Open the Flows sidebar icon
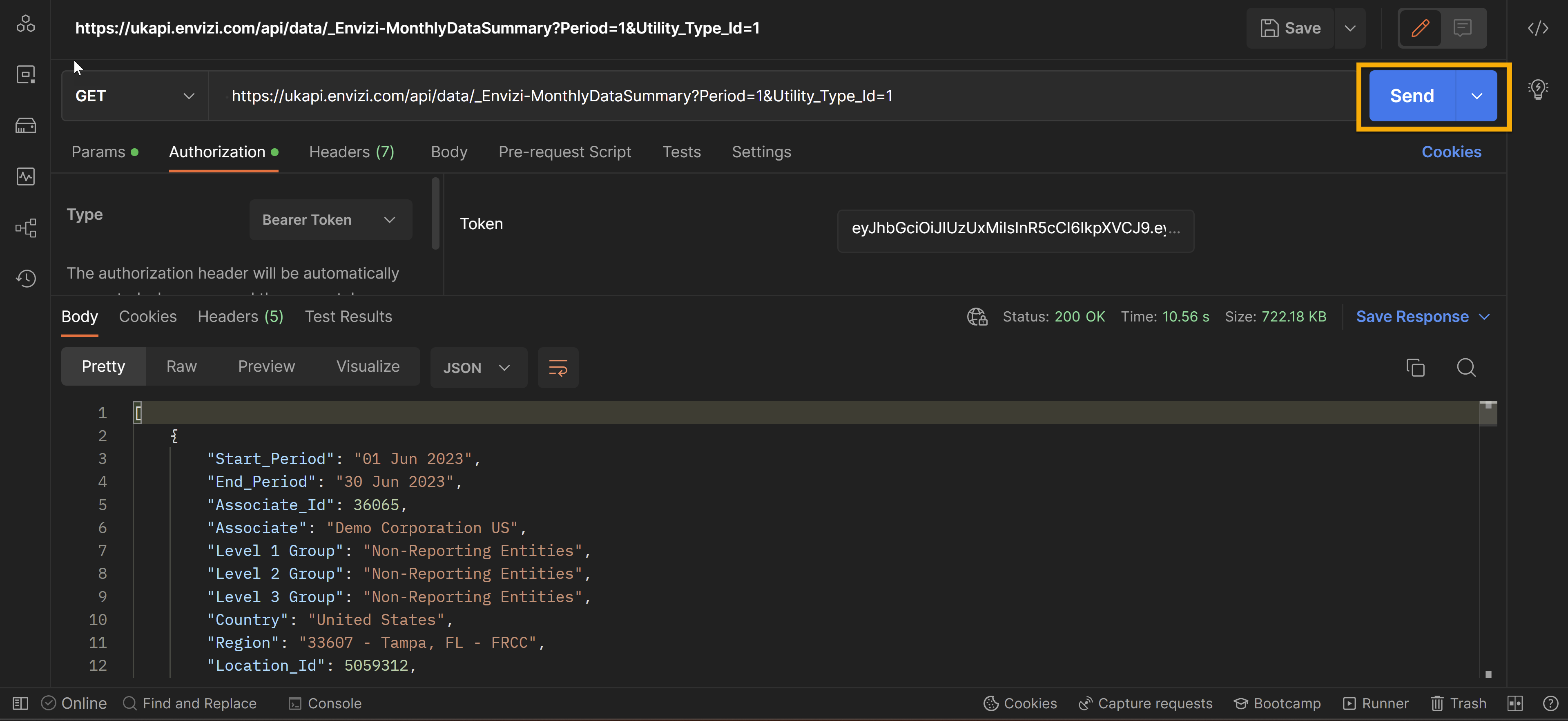 (26, 228)
